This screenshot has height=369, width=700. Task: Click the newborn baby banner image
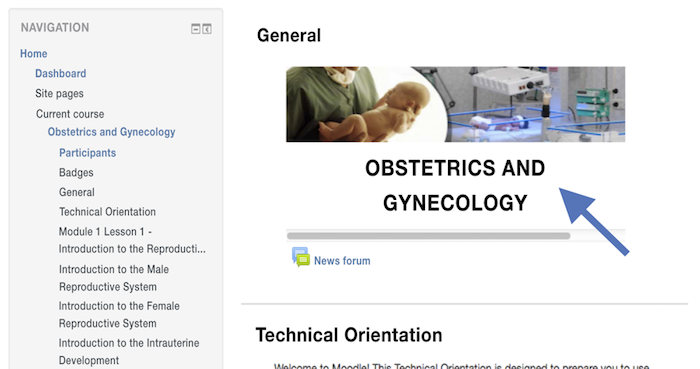point(455,104)
